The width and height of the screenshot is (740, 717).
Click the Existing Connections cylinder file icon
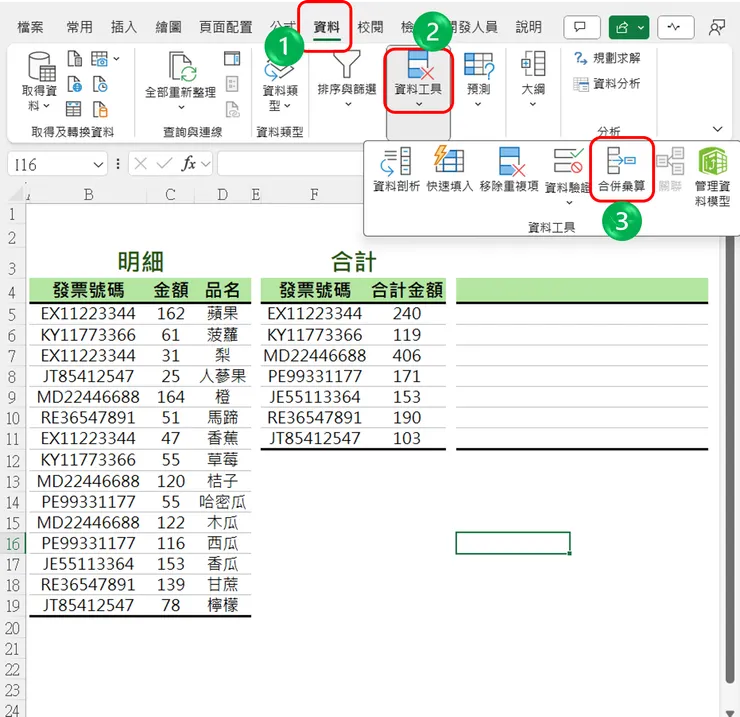[100, 109]
